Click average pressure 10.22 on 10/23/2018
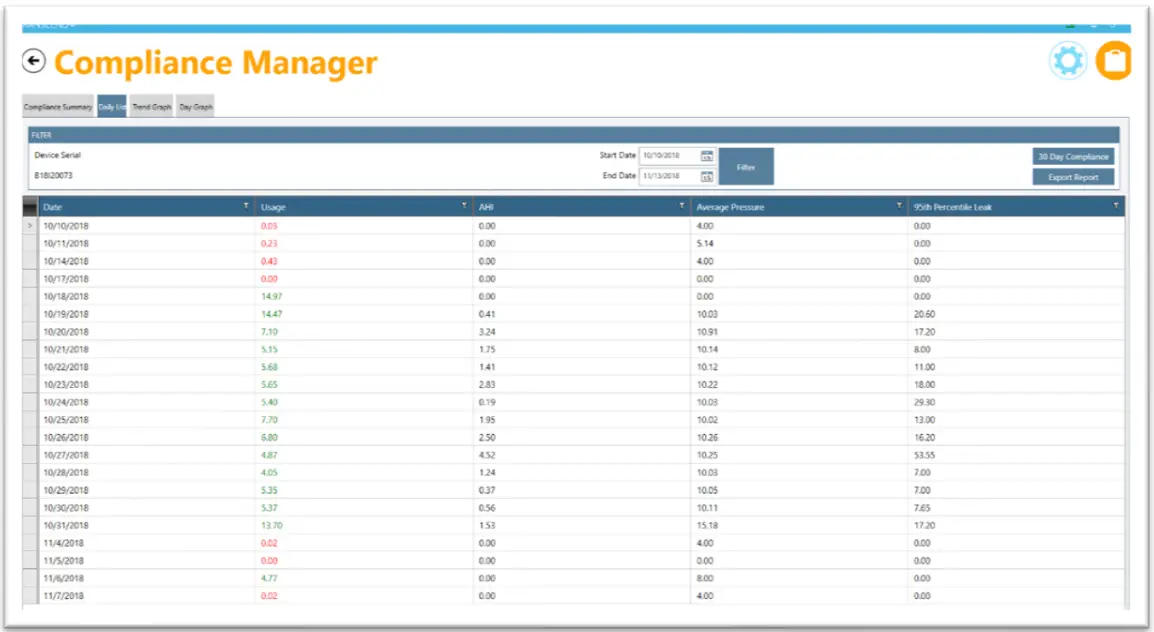This screenshot has width=1154, height=632. click(707, 385)
